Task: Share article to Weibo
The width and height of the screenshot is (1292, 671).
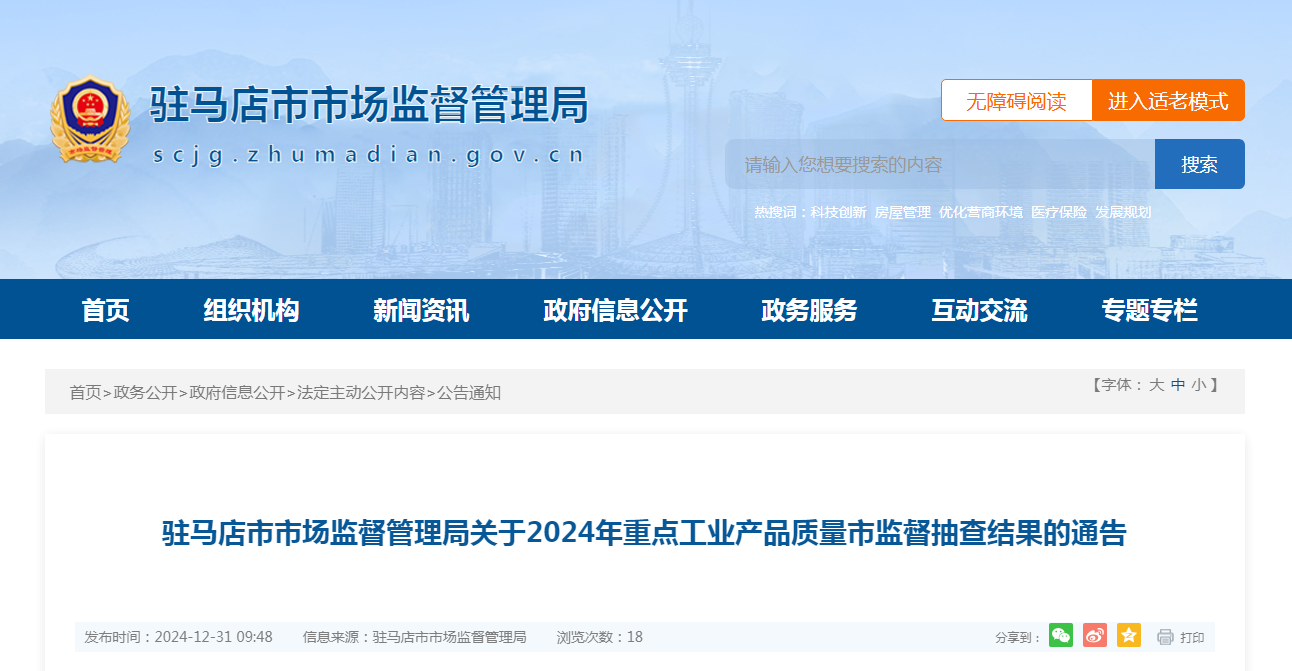Action: tap(1095, 635)
